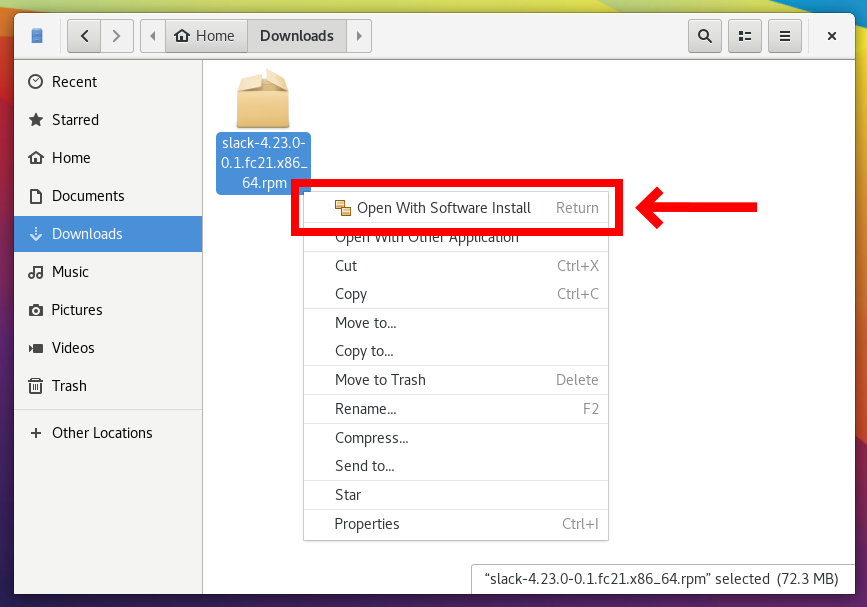Open Recent in the sidebar
The height and width of the screenshot is (607, 867).
coord(108,82)
